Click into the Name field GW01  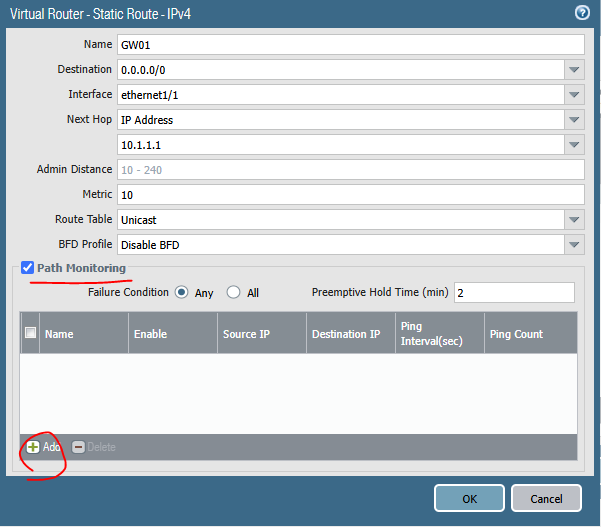tap(351, 44)
